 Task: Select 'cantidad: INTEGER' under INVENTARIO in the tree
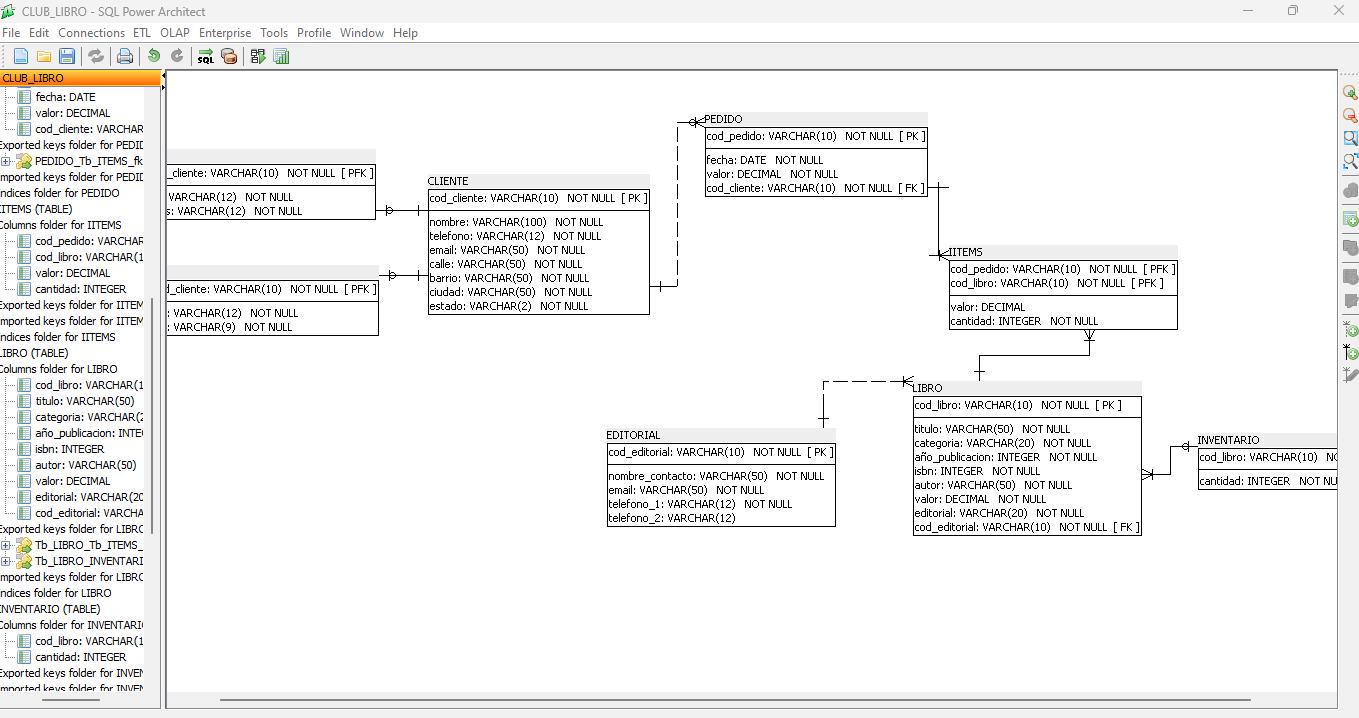point(80,657)
